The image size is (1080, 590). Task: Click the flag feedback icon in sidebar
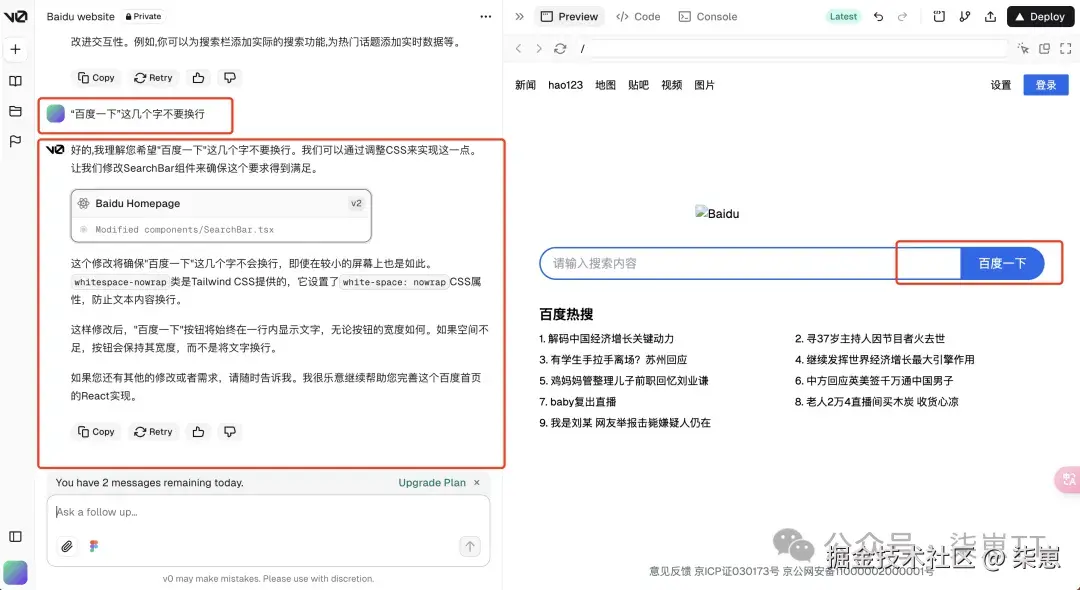(x=15, y=141)
